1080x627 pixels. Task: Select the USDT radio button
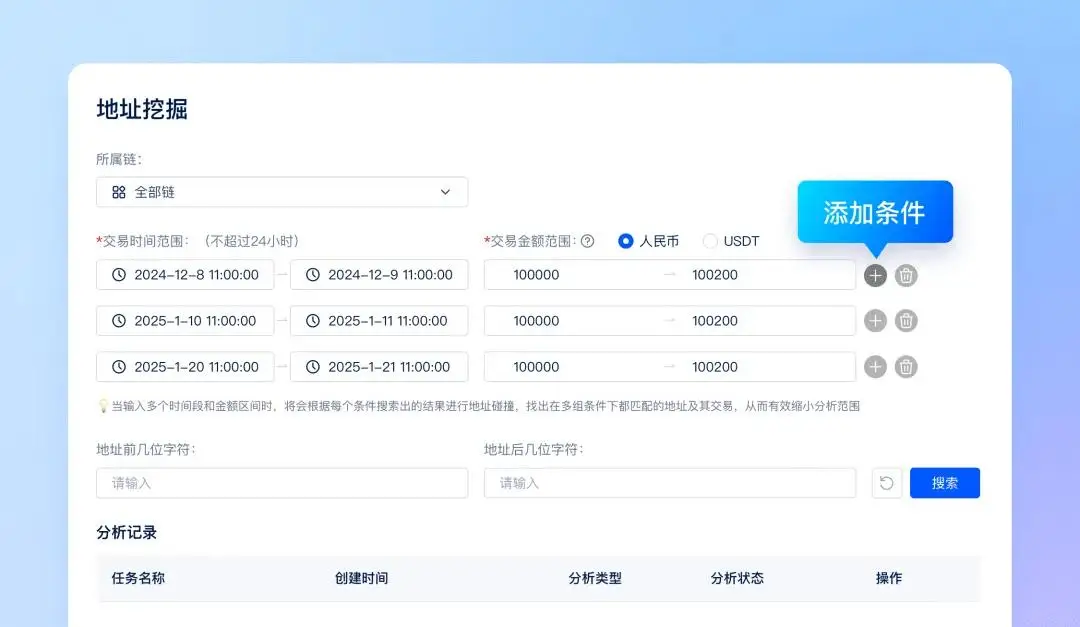point(710,240)
